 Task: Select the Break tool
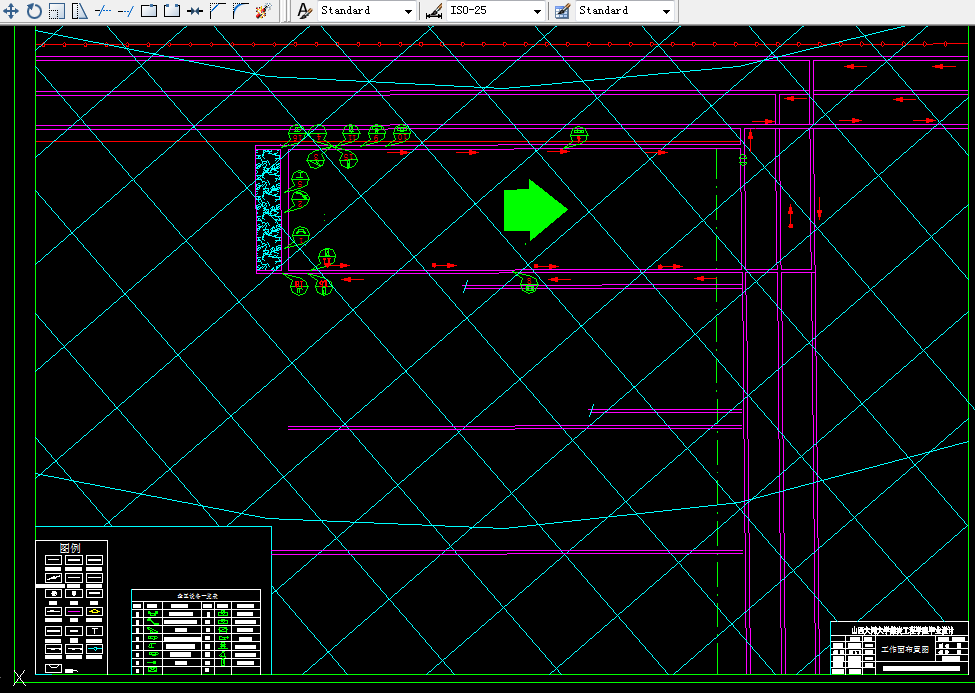coord(172,11)
